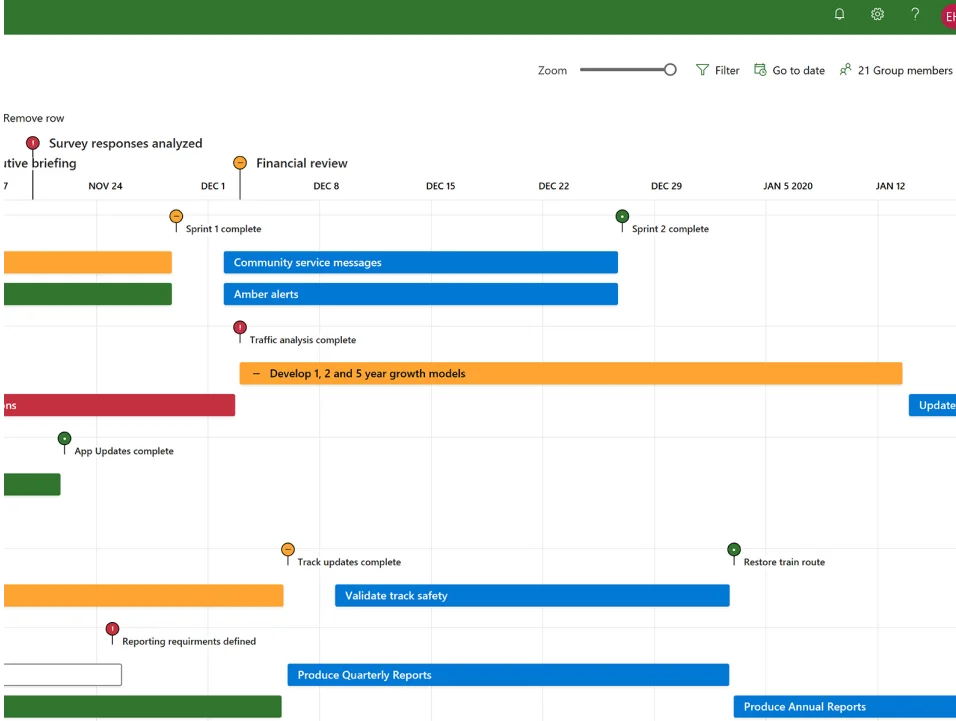The height and width of the screenshot is (721, 956).
Task: Click the Filter funnel icon
Action: point(703,70)
